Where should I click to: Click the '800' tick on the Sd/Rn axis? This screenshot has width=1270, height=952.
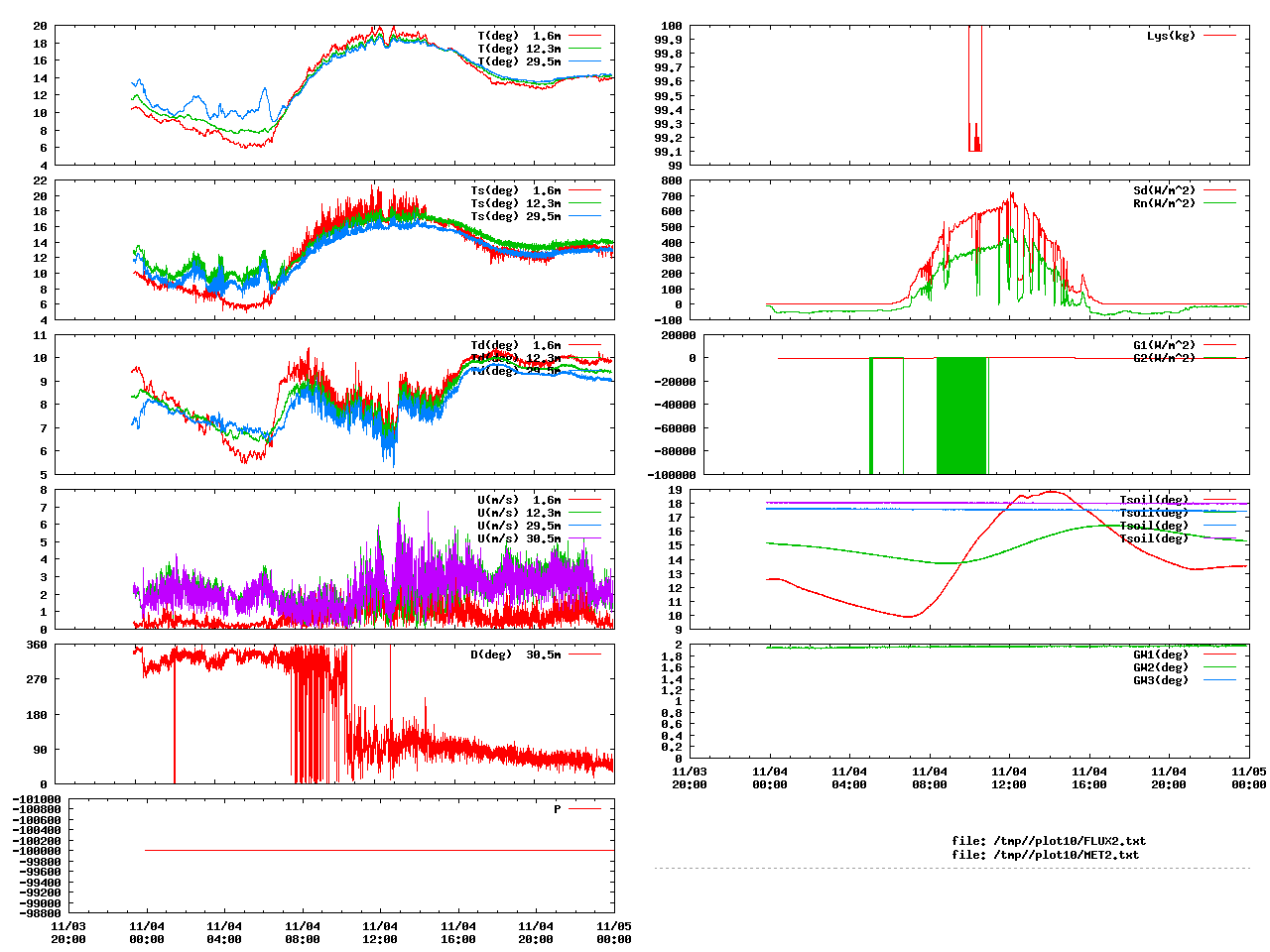pos(672,180)
